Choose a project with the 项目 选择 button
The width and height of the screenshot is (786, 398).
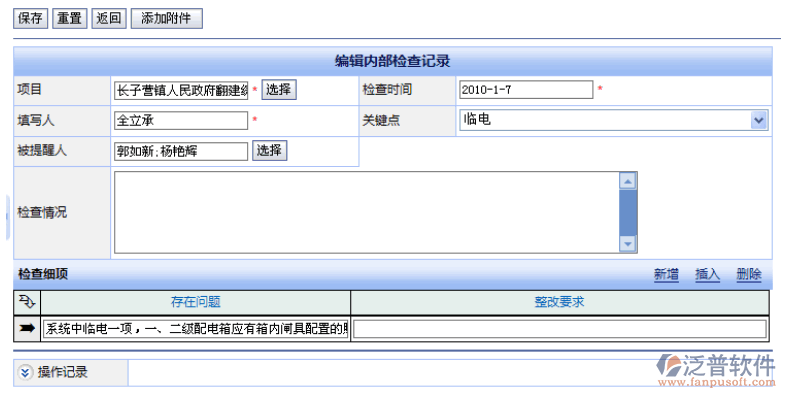[x=279, y=90]
